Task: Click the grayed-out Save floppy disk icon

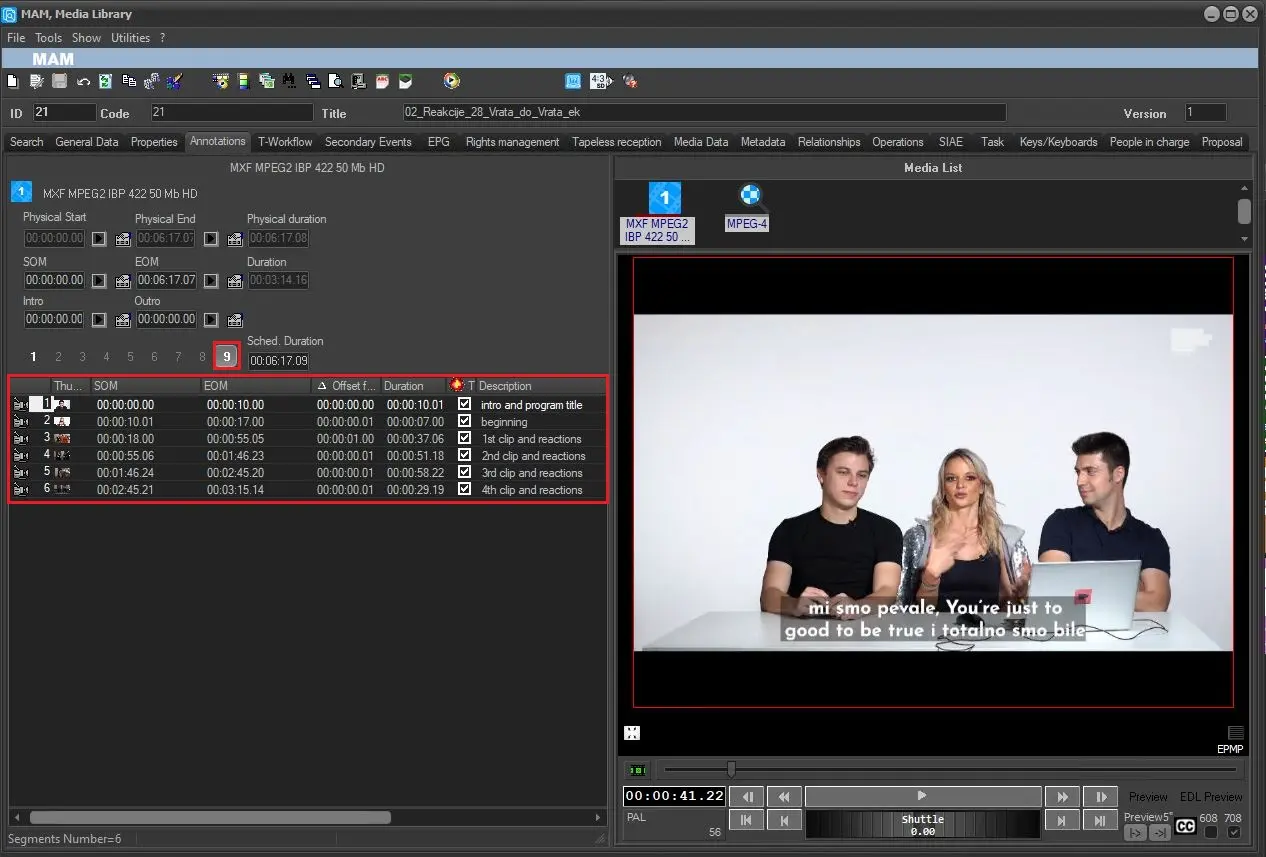Action: click(x=60, y=81)
